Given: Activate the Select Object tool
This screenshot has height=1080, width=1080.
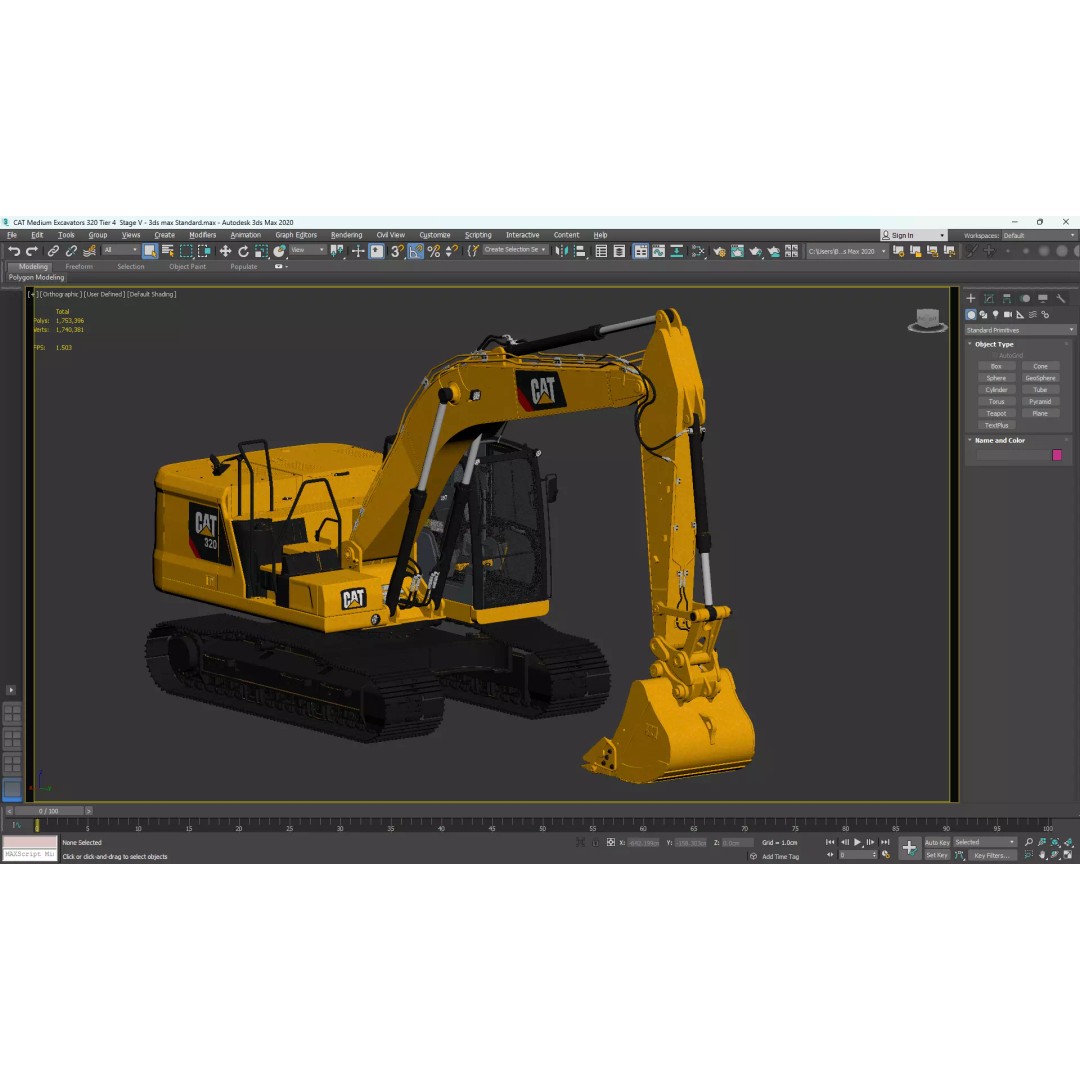Looking at the screenshot, I should [149, 251].
